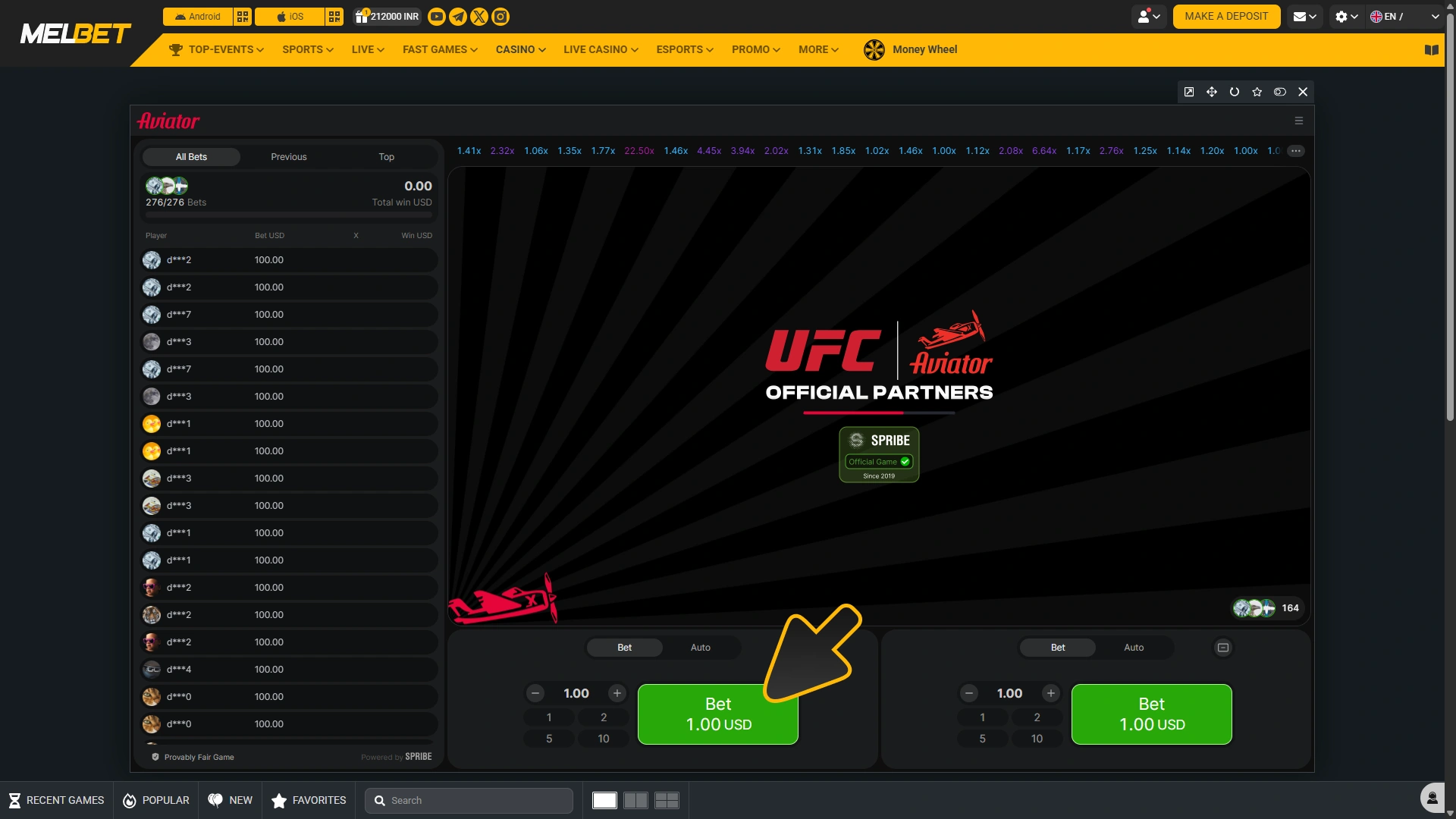Select Bet mode on right panel
The width and height of the screenshot is (1456, 819).
click(1058, 648)
